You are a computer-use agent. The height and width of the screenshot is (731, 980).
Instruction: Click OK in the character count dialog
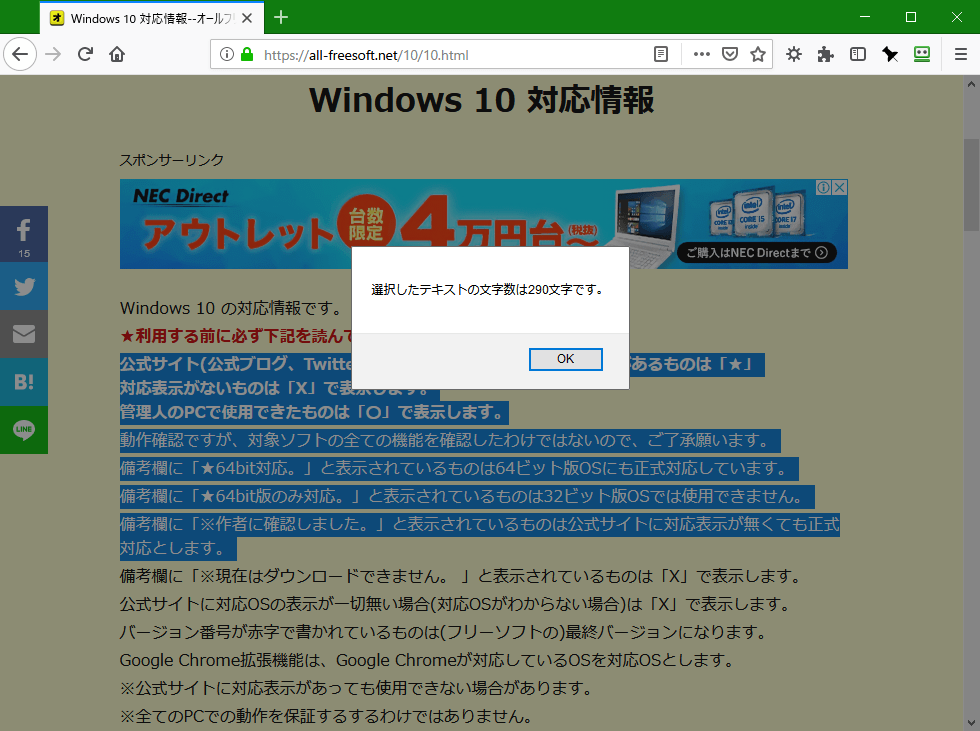point(566,359)
